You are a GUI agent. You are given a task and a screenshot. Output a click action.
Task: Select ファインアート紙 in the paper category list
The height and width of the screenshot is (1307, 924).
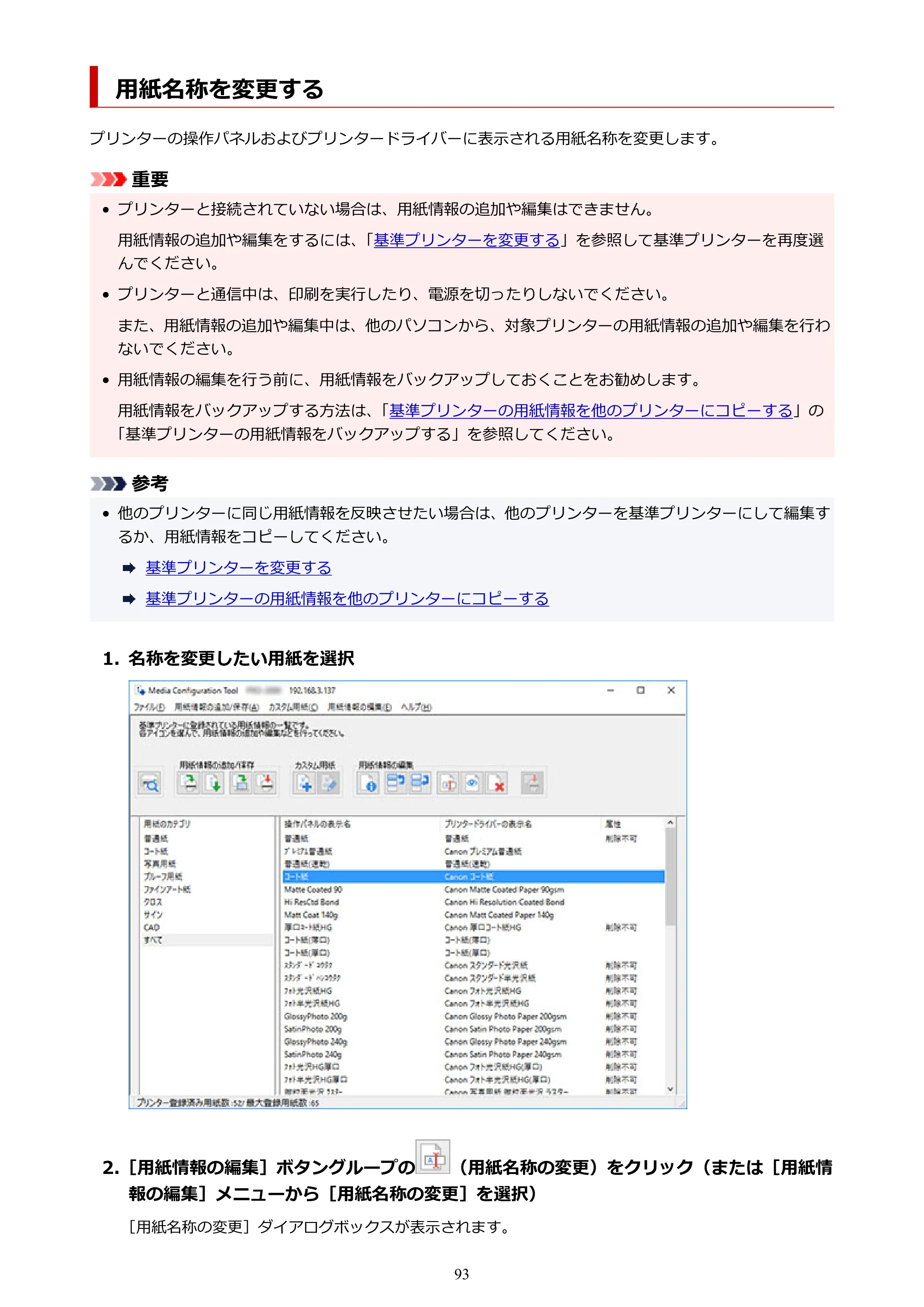167,889
